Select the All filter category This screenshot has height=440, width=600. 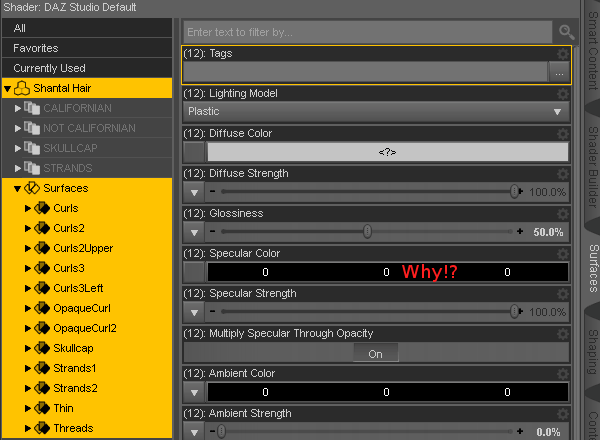87,28
